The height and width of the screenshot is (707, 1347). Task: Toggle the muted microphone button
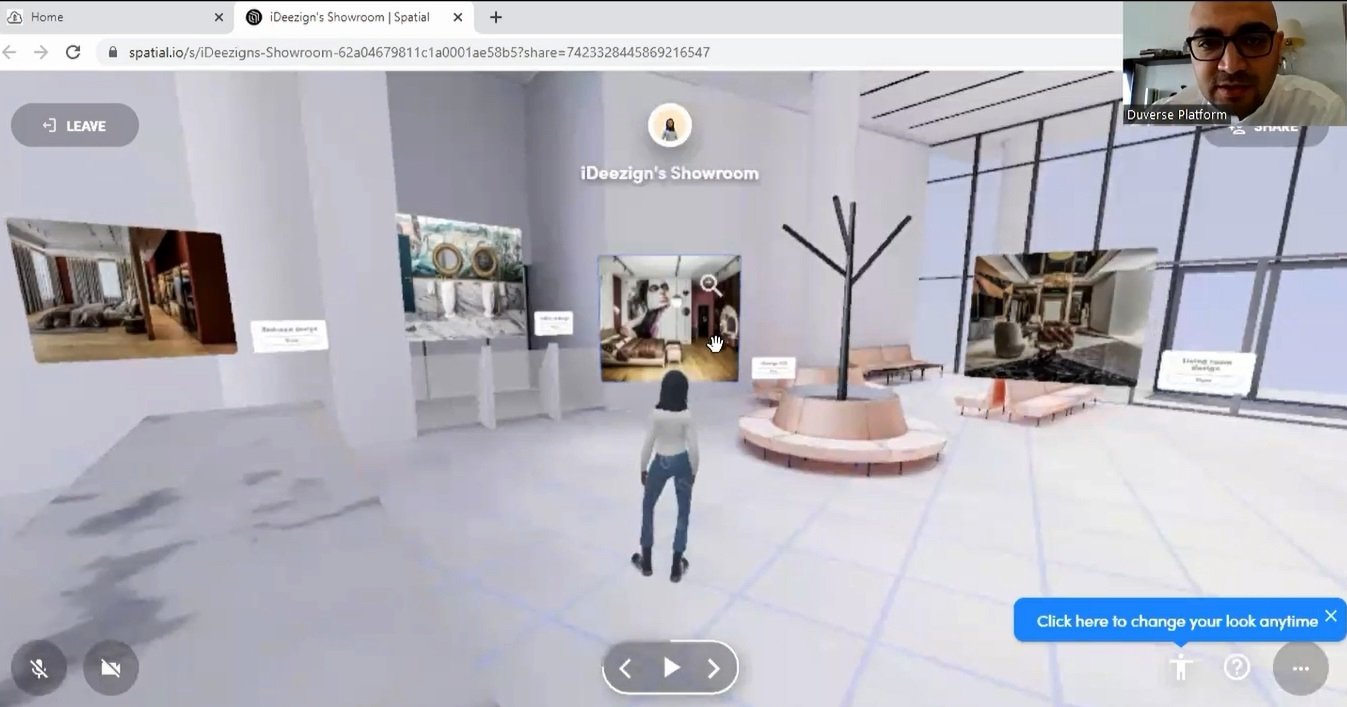click(39, 668)
